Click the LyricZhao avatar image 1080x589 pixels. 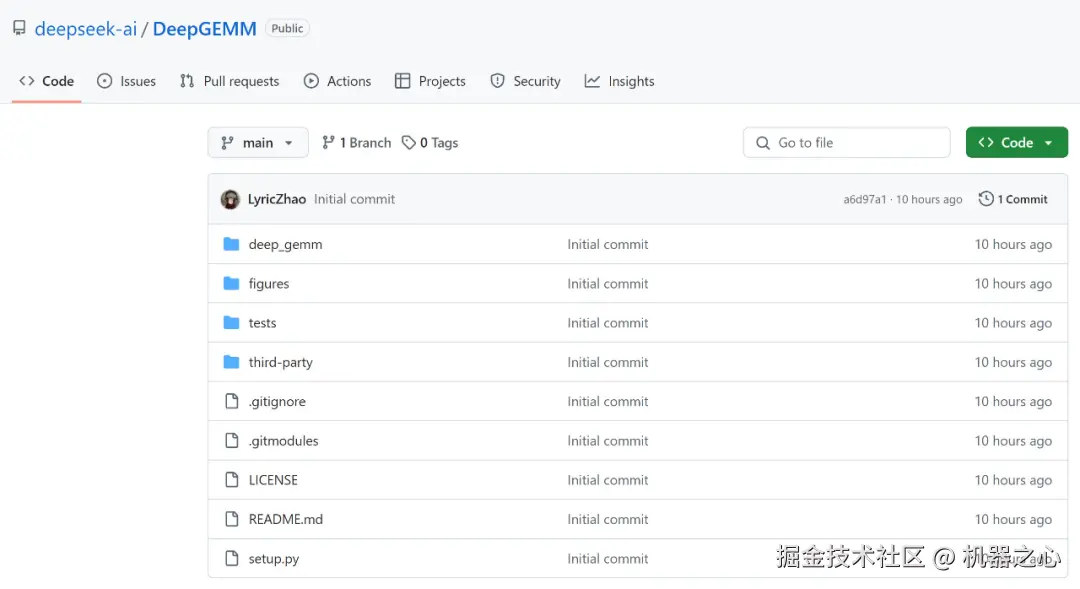point(230,199)
